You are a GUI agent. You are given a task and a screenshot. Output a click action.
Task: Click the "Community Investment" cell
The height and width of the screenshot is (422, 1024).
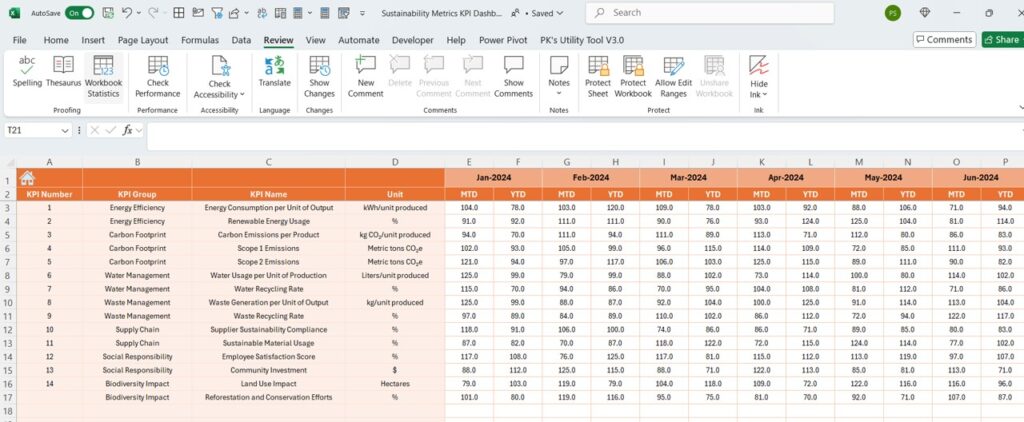(x=268, y=370)
